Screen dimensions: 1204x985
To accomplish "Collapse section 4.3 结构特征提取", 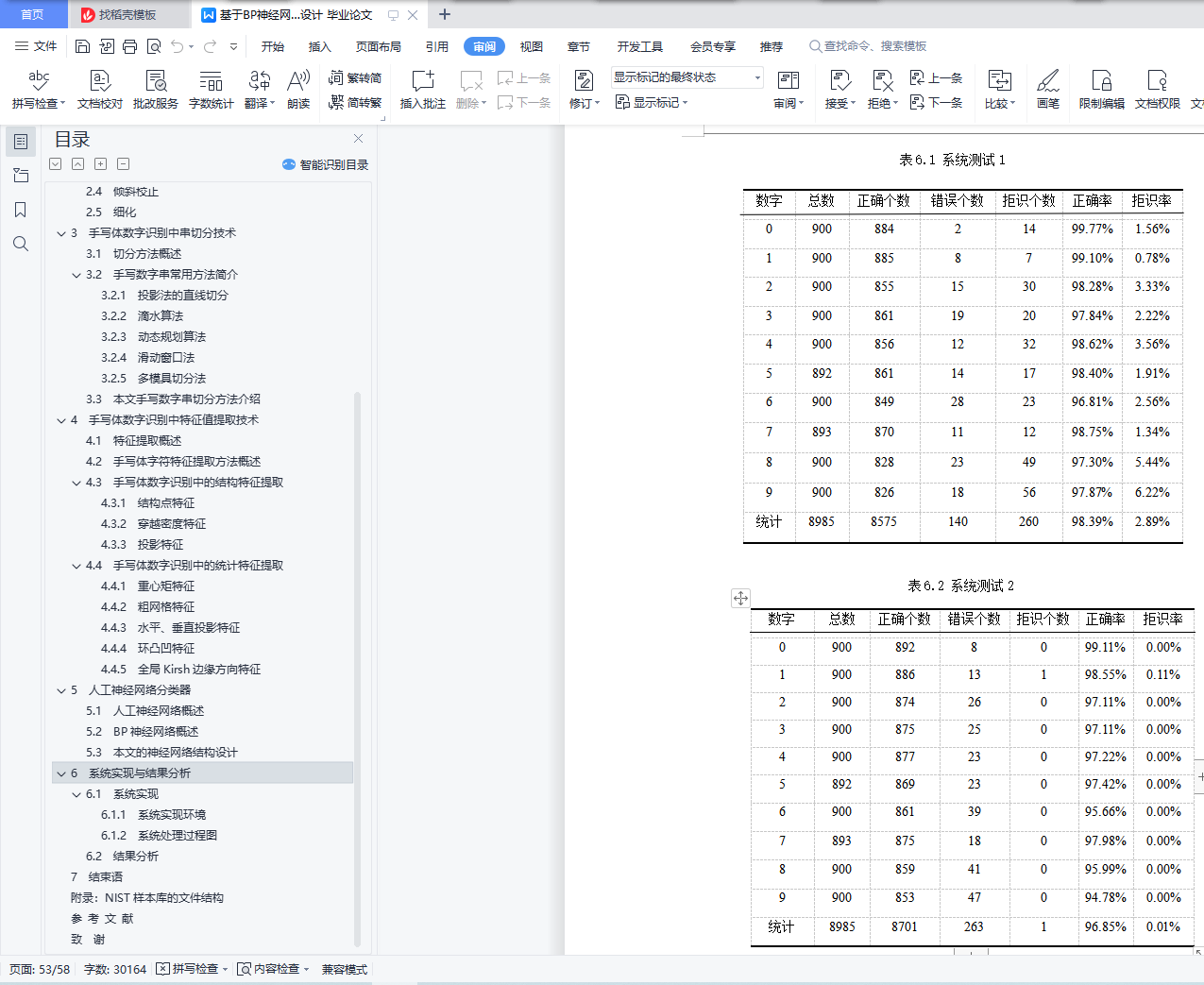I will (x=76, y=483).
